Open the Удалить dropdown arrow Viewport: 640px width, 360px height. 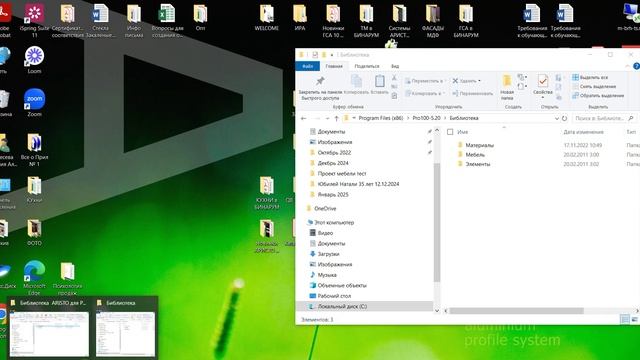[x=479, y=81]
